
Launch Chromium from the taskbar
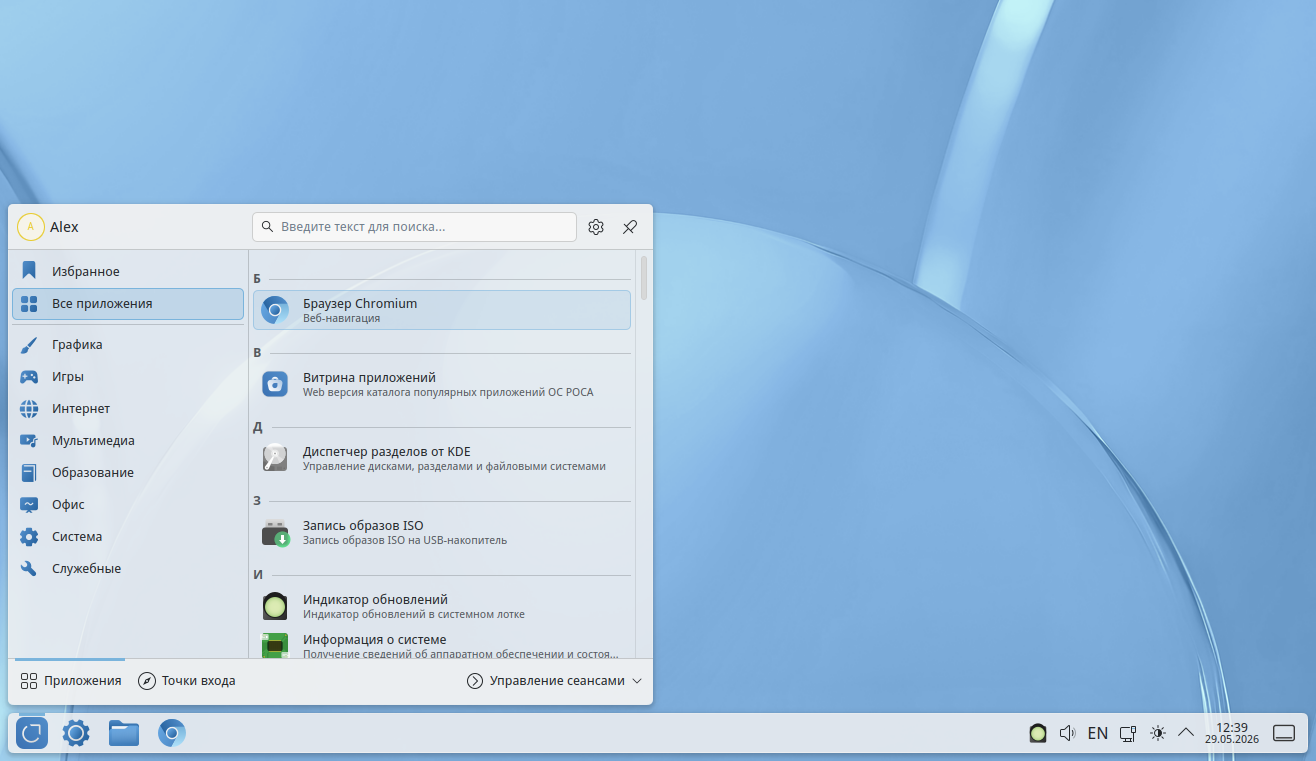coord(172,733)
